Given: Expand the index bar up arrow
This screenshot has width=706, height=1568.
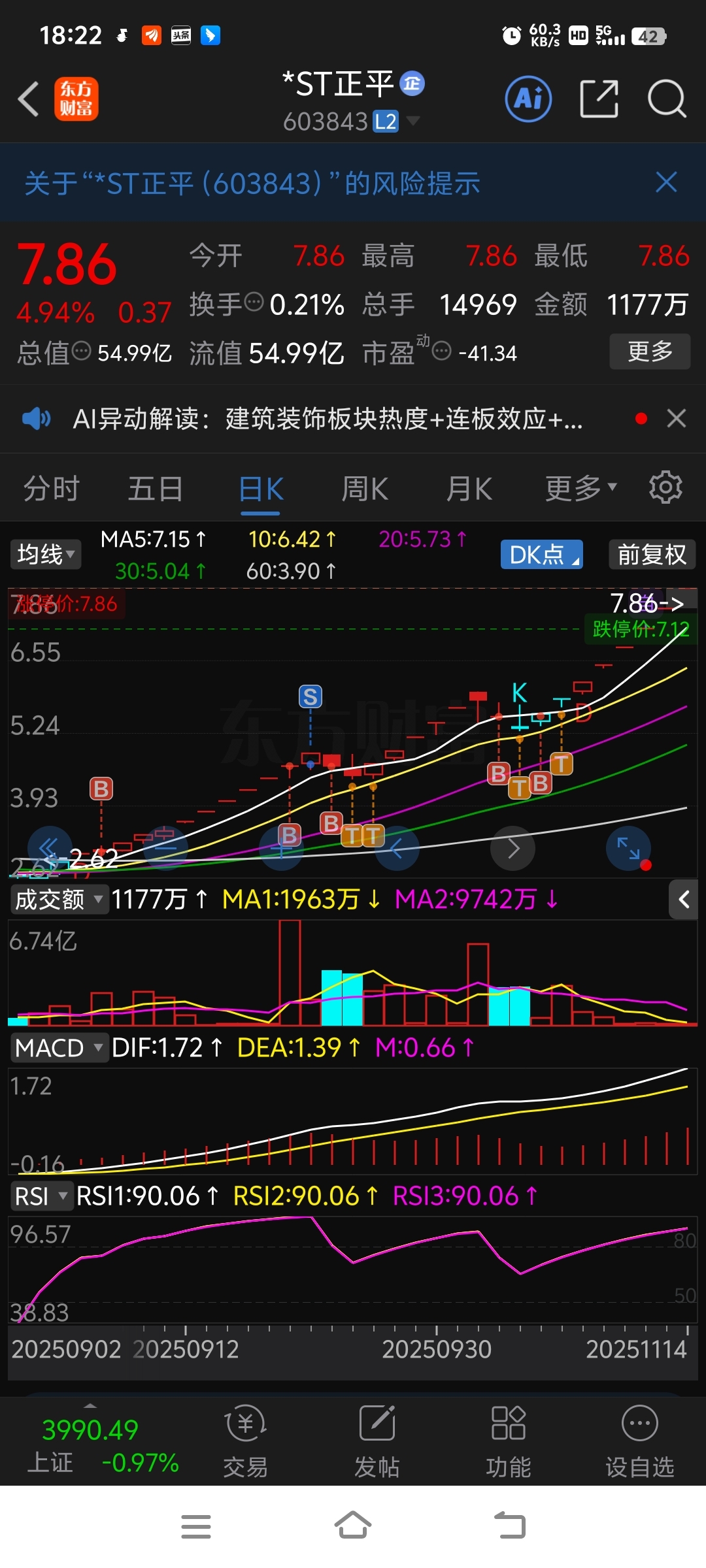Looking at the screenshot, I should 90,1405.
